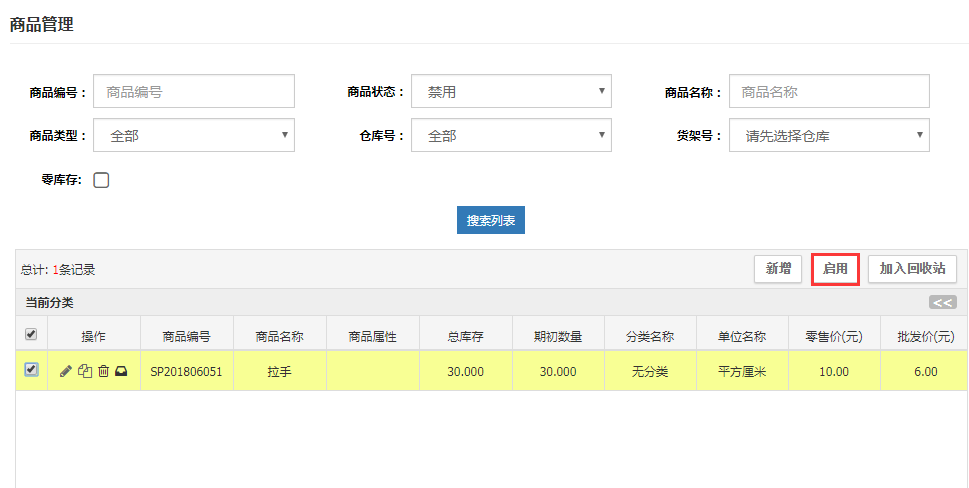Expand the 商品类型 dropdown

[194, 135]
